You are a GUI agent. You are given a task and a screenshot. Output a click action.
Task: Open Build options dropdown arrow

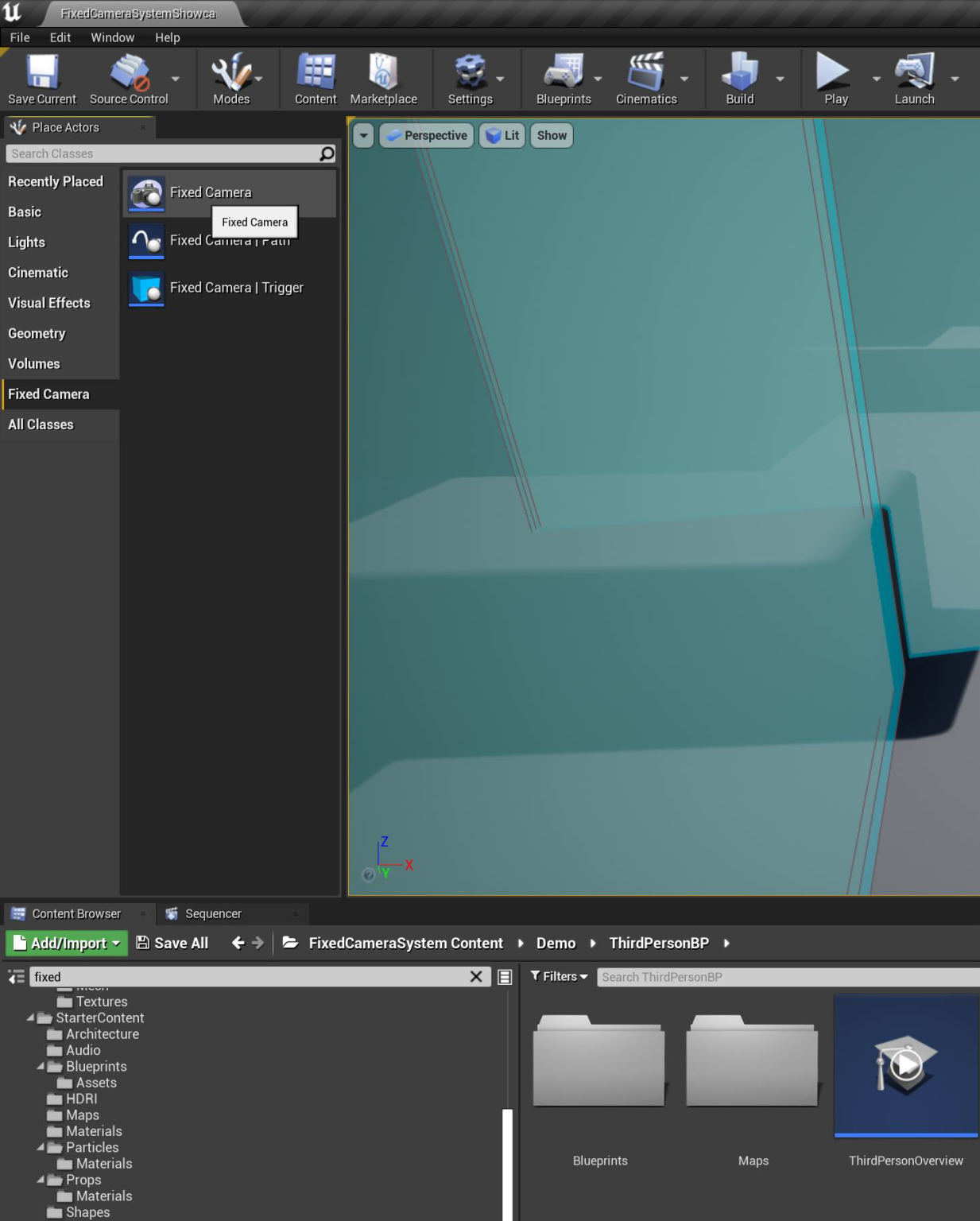(780, 79)
